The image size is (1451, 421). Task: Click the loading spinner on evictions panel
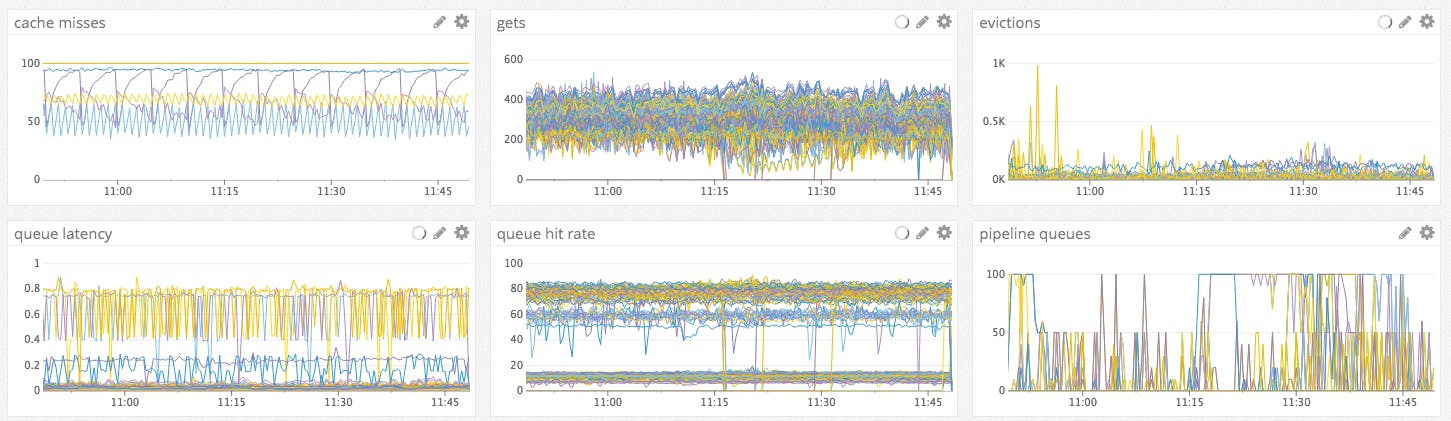coord(1385,22)
